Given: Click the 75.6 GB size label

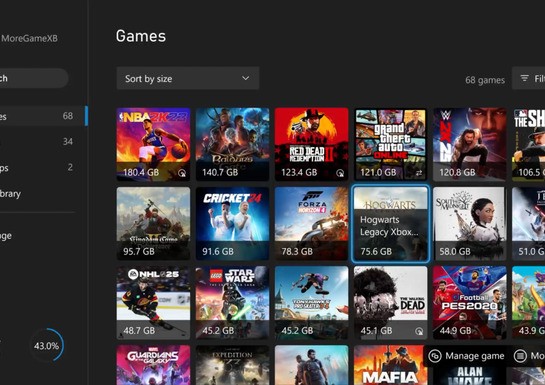Looking at the screenshot, I should point(376,251).
